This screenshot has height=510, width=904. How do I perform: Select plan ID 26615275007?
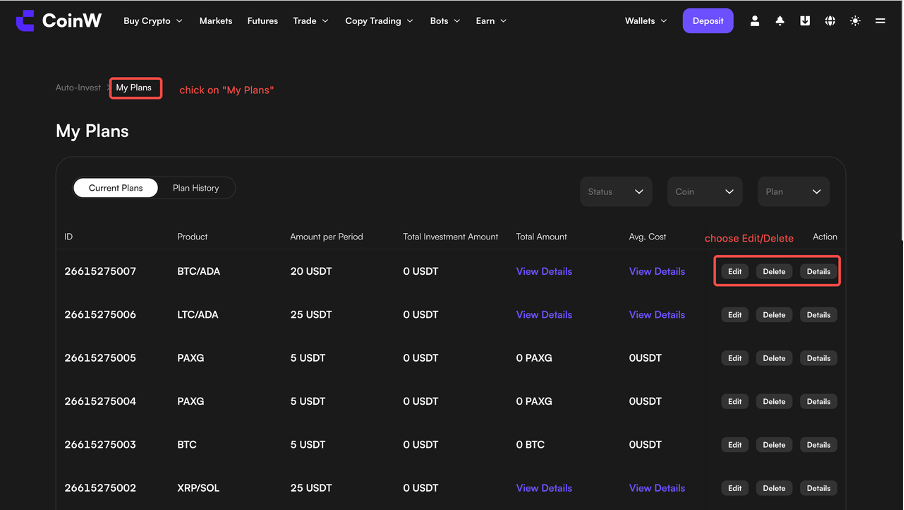click(x=100, y=271)
